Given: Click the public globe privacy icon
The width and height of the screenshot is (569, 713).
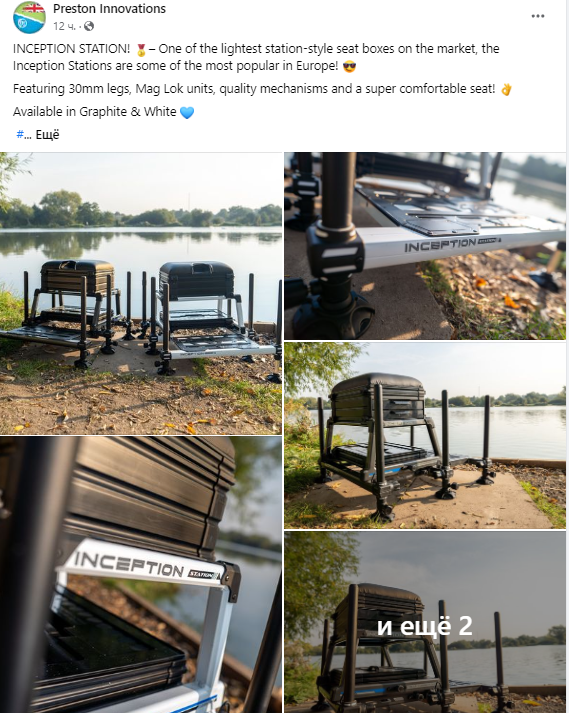Looking at the screenshot, I should [x=89, y=26].
